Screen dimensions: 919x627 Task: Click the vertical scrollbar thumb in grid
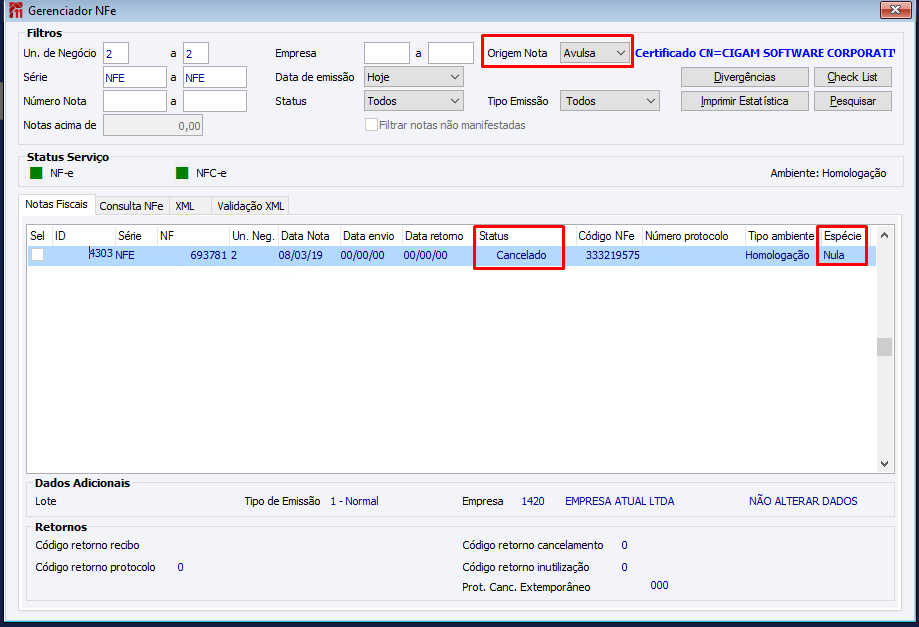[x=884, y=346]
